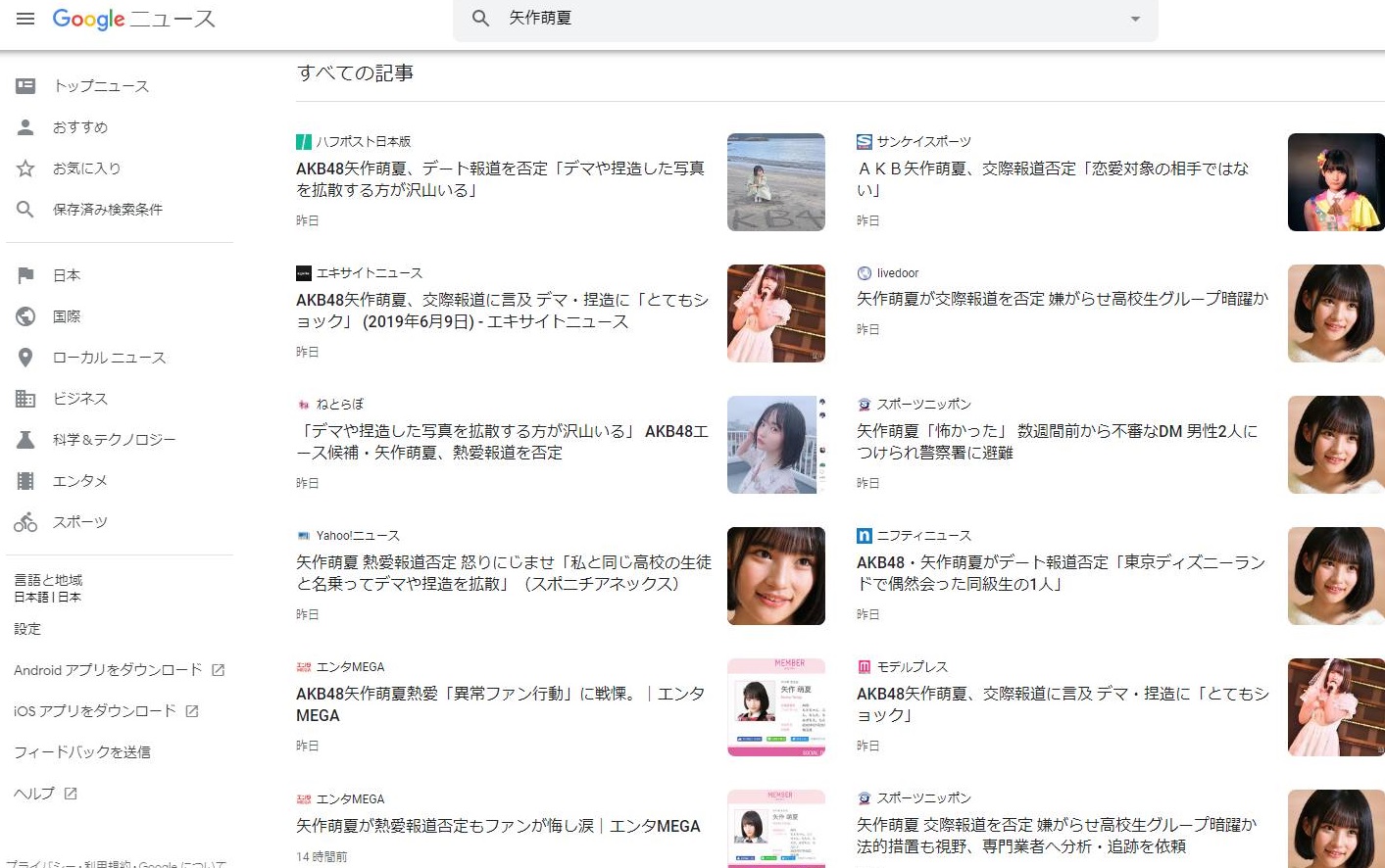The width and height of the screenshot is (1385, 868).
Task: Click フィードバックを送信
Action: click(x=82, y=752)
